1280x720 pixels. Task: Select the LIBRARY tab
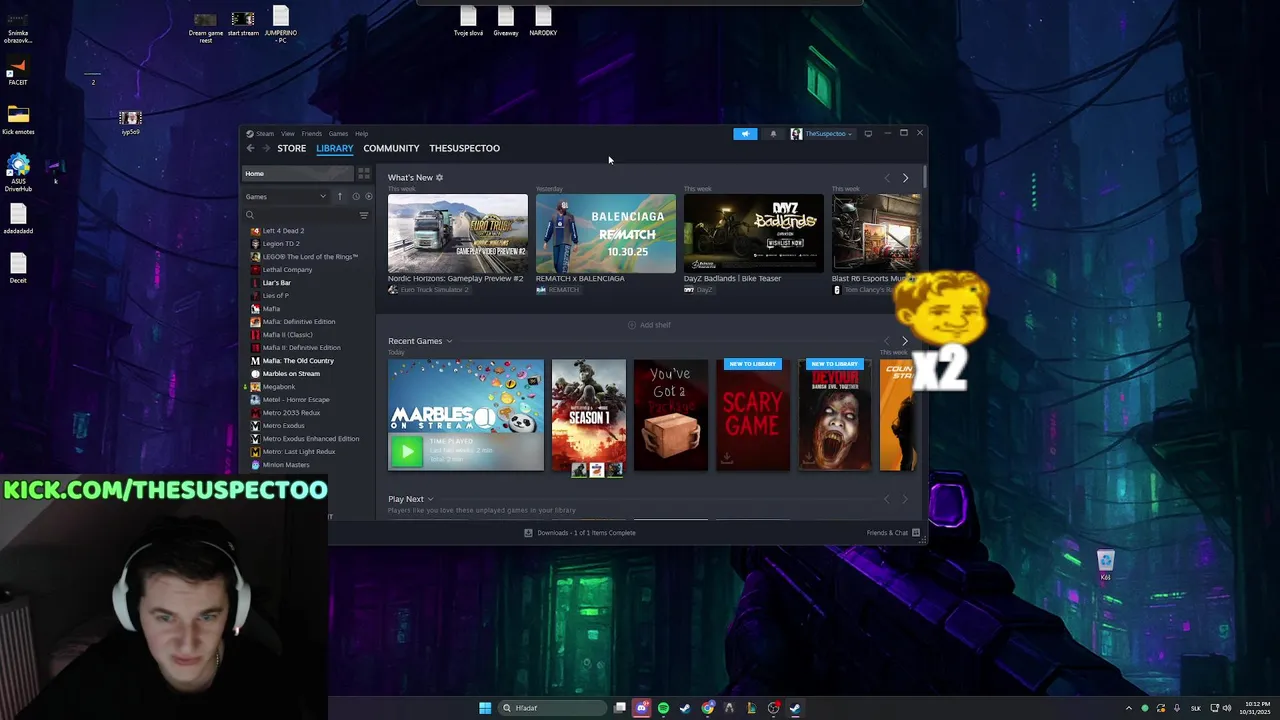[x=335, y=148]
